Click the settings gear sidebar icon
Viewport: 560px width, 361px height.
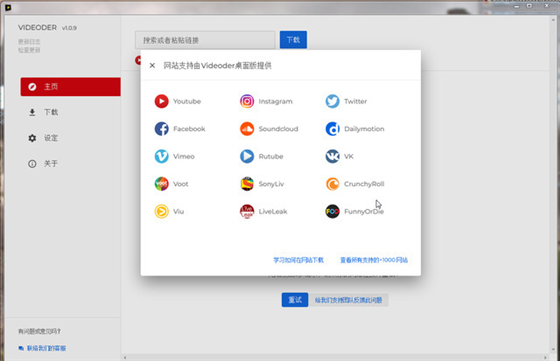click(32, 138)
